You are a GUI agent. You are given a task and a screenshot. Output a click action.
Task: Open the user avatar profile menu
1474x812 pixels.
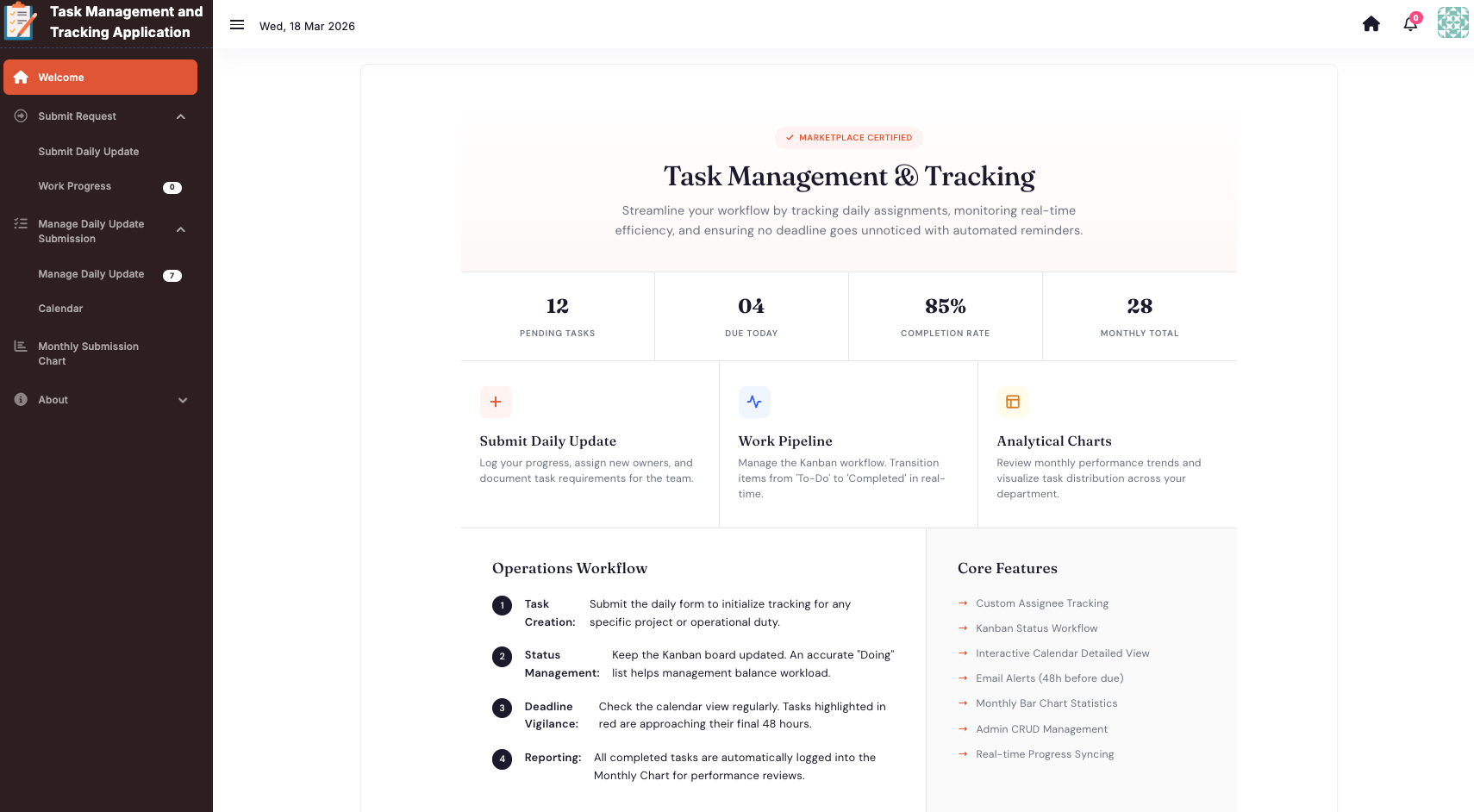pos(1452,22)
